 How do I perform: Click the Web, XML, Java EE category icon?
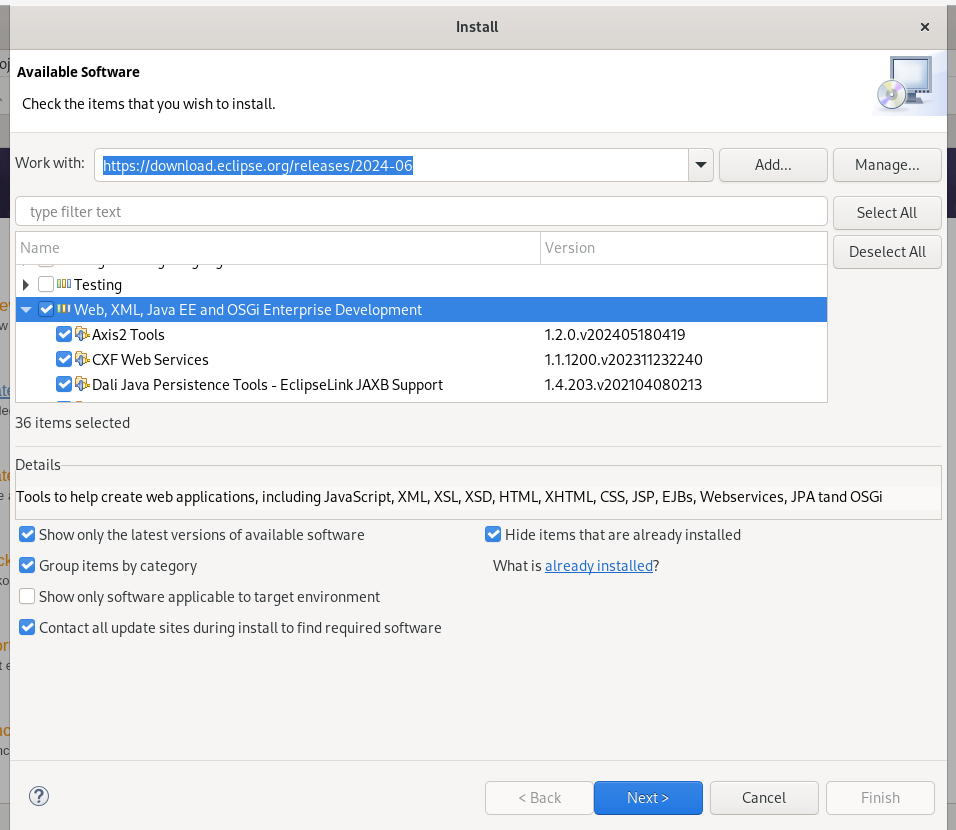tap(64, 309)
